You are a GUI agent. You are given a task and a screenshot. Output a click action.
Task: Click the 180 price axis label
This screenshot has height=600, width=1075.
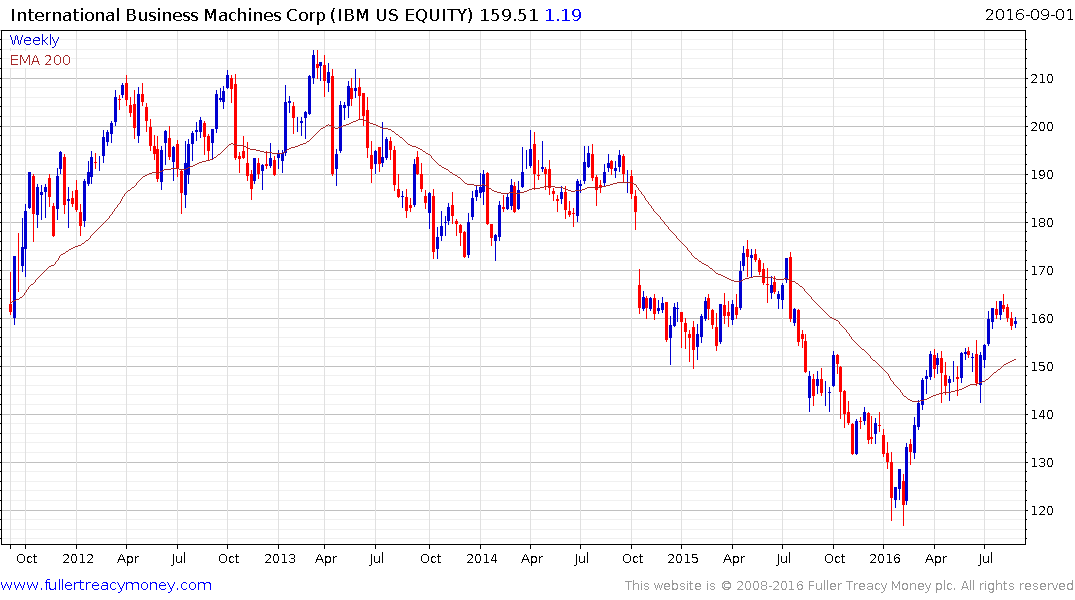(1042, 222)
